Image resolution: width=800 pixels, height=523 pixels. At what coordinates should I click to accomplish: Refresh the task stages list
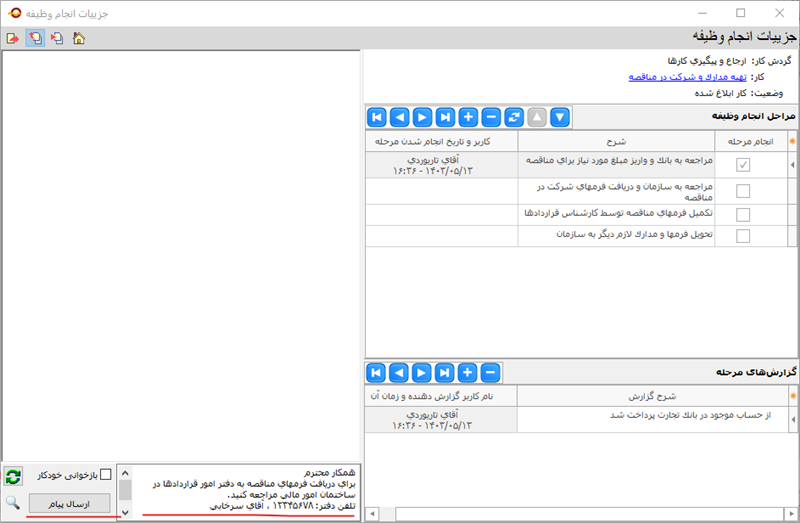(514, 117)
